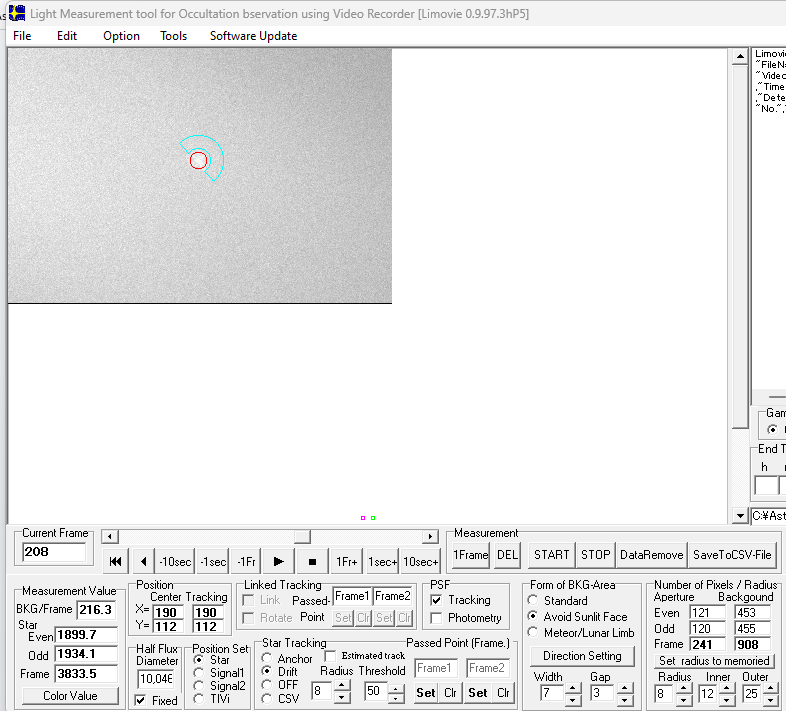The width and height of the screenshot is (786, 711).
Task: Enable the PSF Photometry checkbox
Action: tap(436, 618)
